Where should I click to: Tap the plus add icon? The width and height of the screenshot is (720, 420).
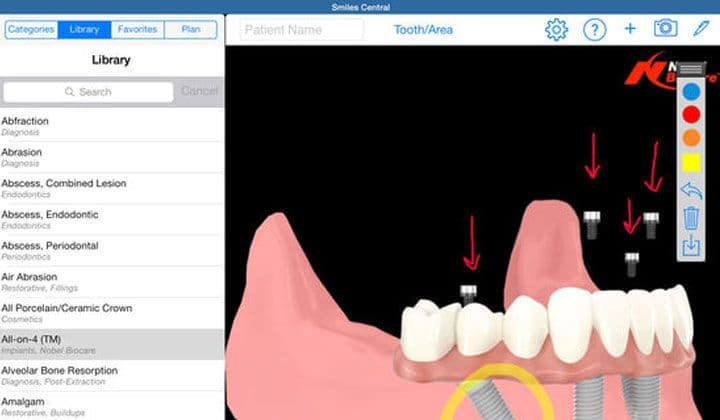pyautogui.click(x=630, y=29)
